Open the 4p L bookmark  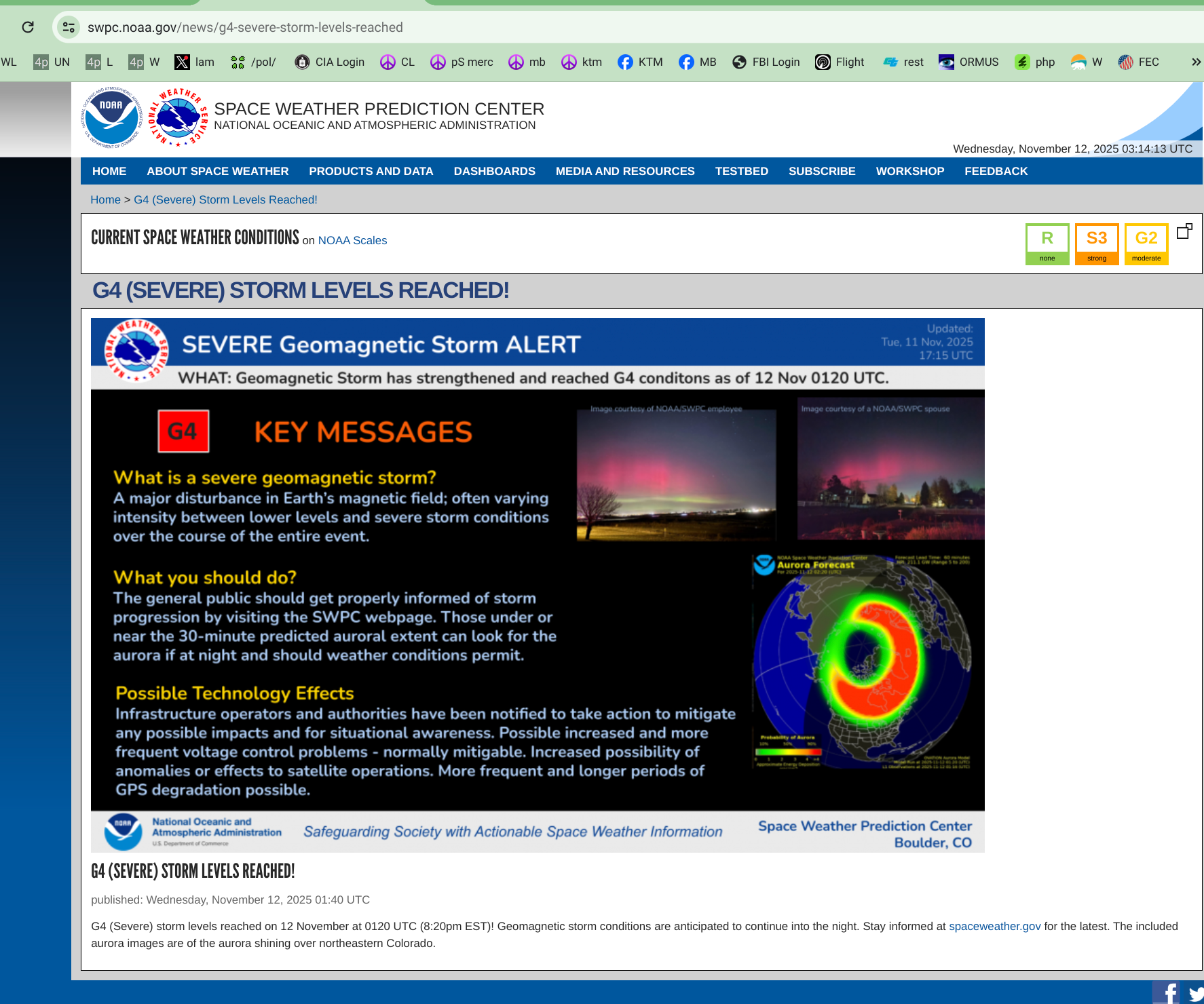point(100,62)
